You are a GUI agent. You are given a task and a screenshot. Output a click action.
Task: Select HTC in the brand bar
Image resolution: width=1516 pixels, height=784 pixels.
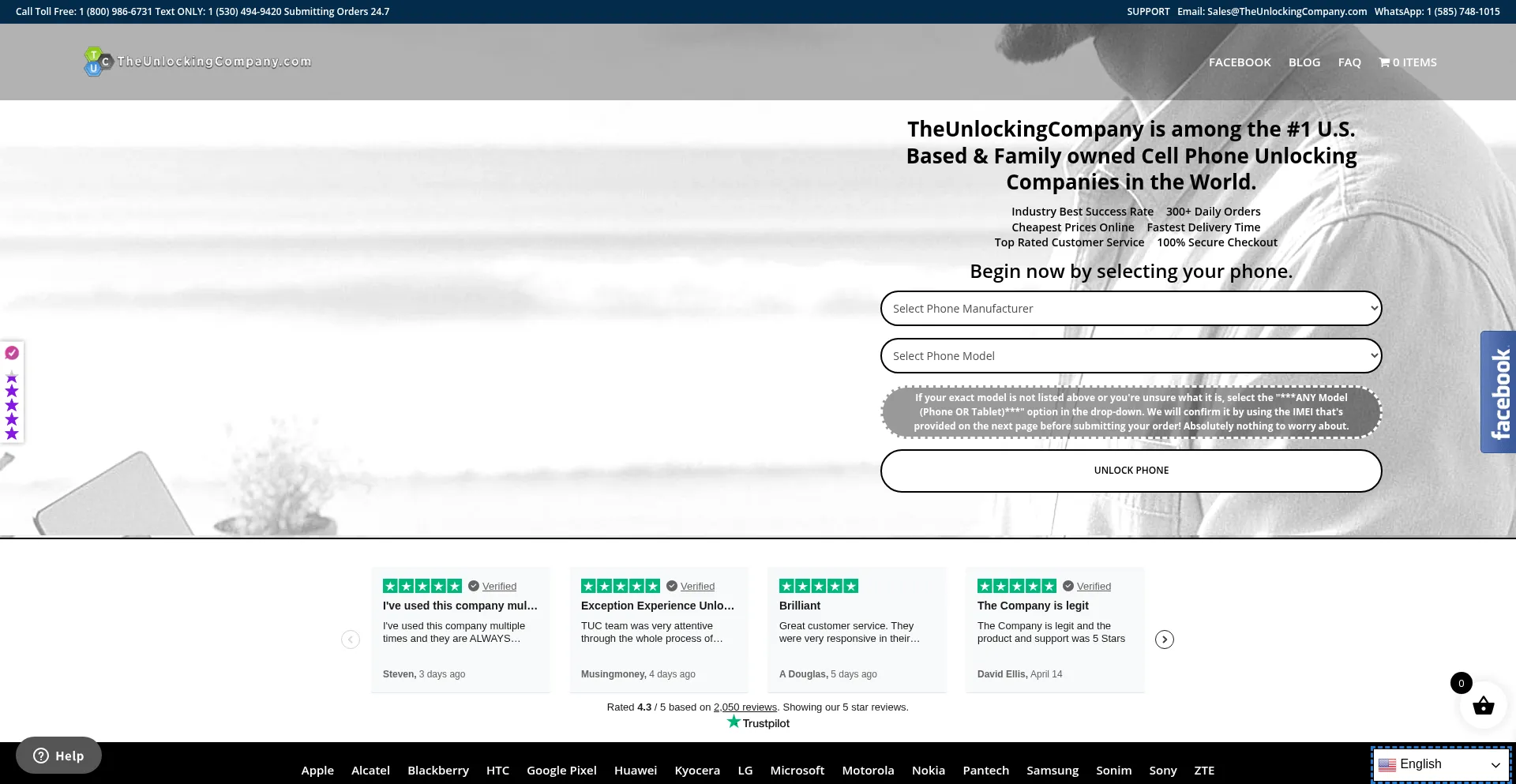click(x=497, y=771)
